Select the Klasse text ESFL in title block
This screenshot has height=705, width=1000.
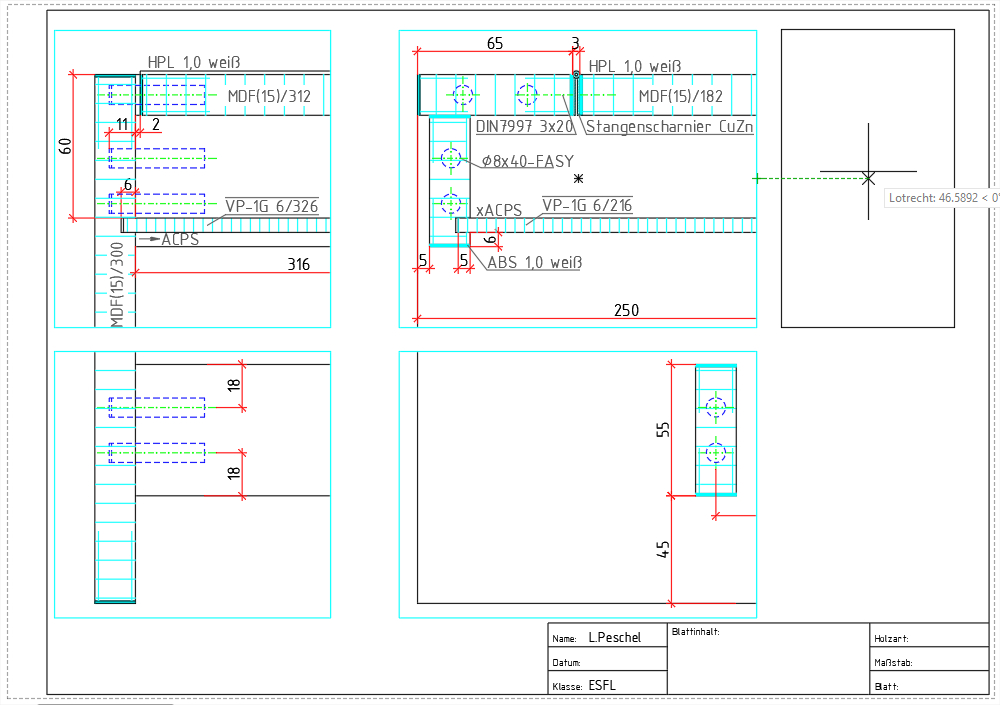603,686
